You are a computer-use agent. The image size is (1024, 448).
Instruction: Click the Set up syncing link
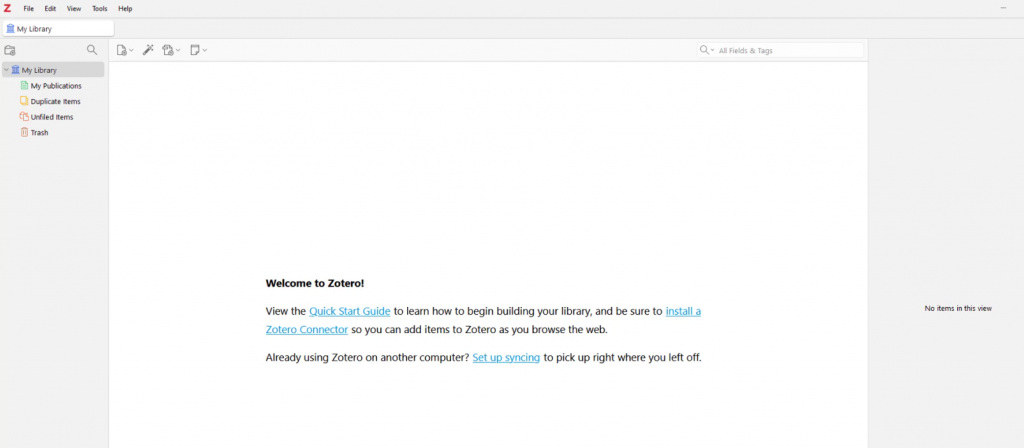click(506, 357)
